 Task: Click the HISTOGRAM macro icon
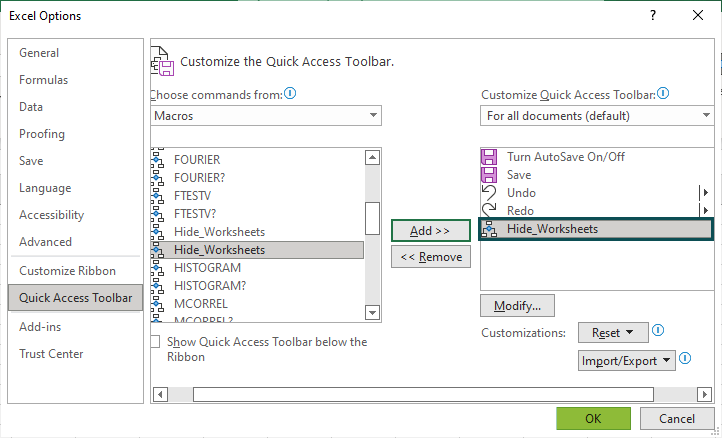click(x=157, y=268)
